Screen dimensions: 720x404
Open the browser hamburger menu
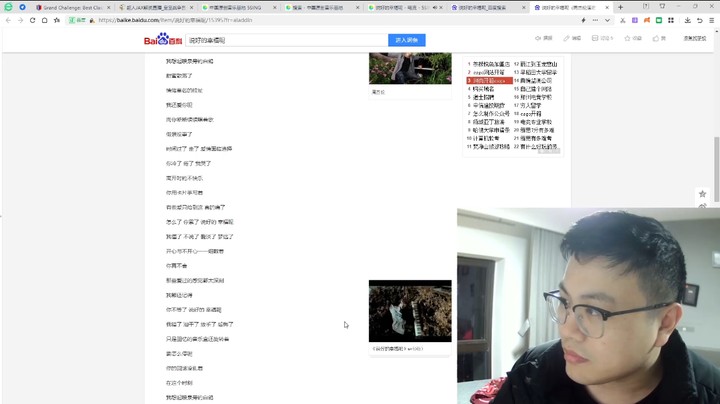point(711,20)
